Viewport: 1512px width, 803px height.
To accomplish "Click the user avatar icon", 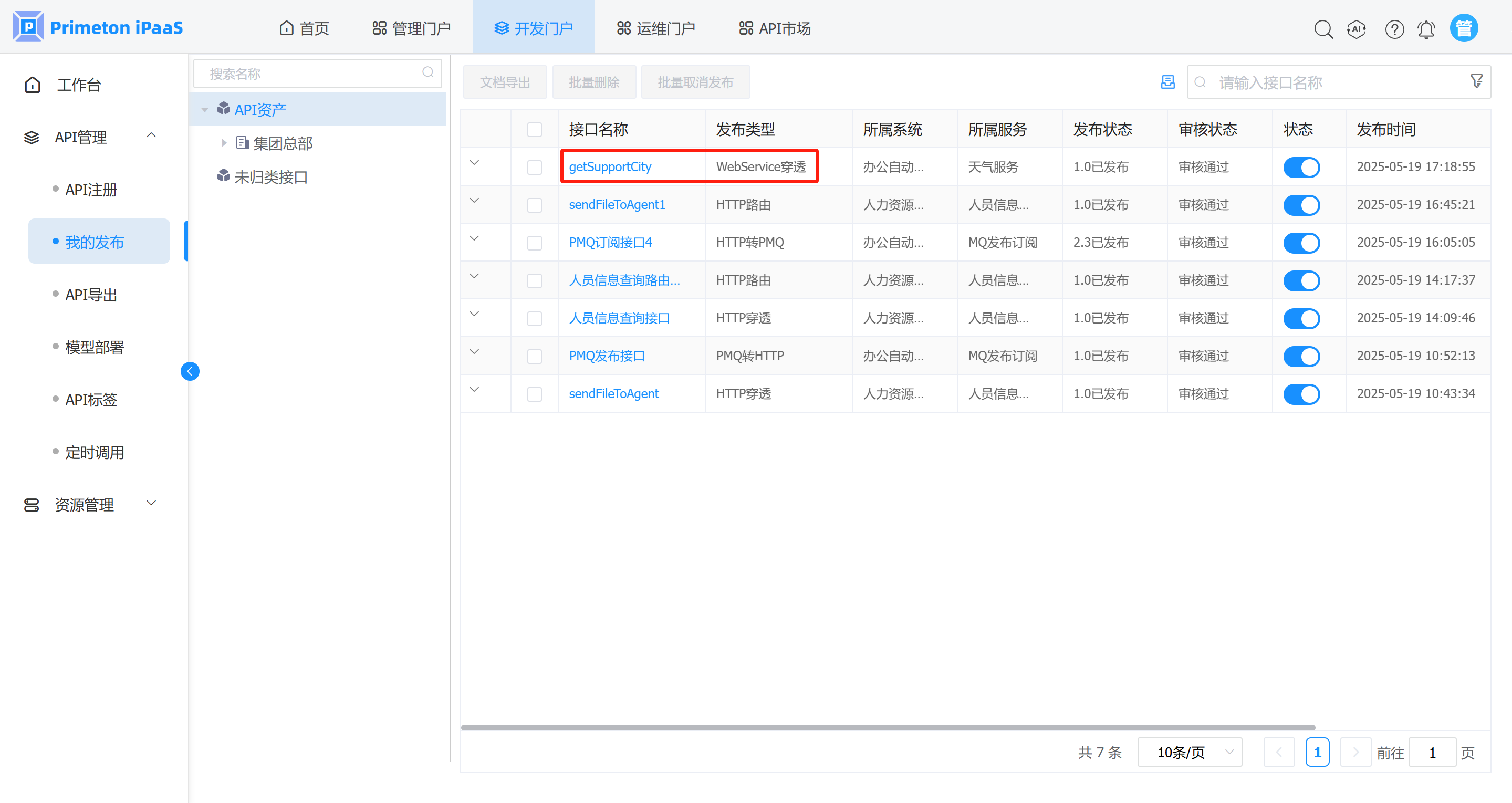I will 1463,28.
